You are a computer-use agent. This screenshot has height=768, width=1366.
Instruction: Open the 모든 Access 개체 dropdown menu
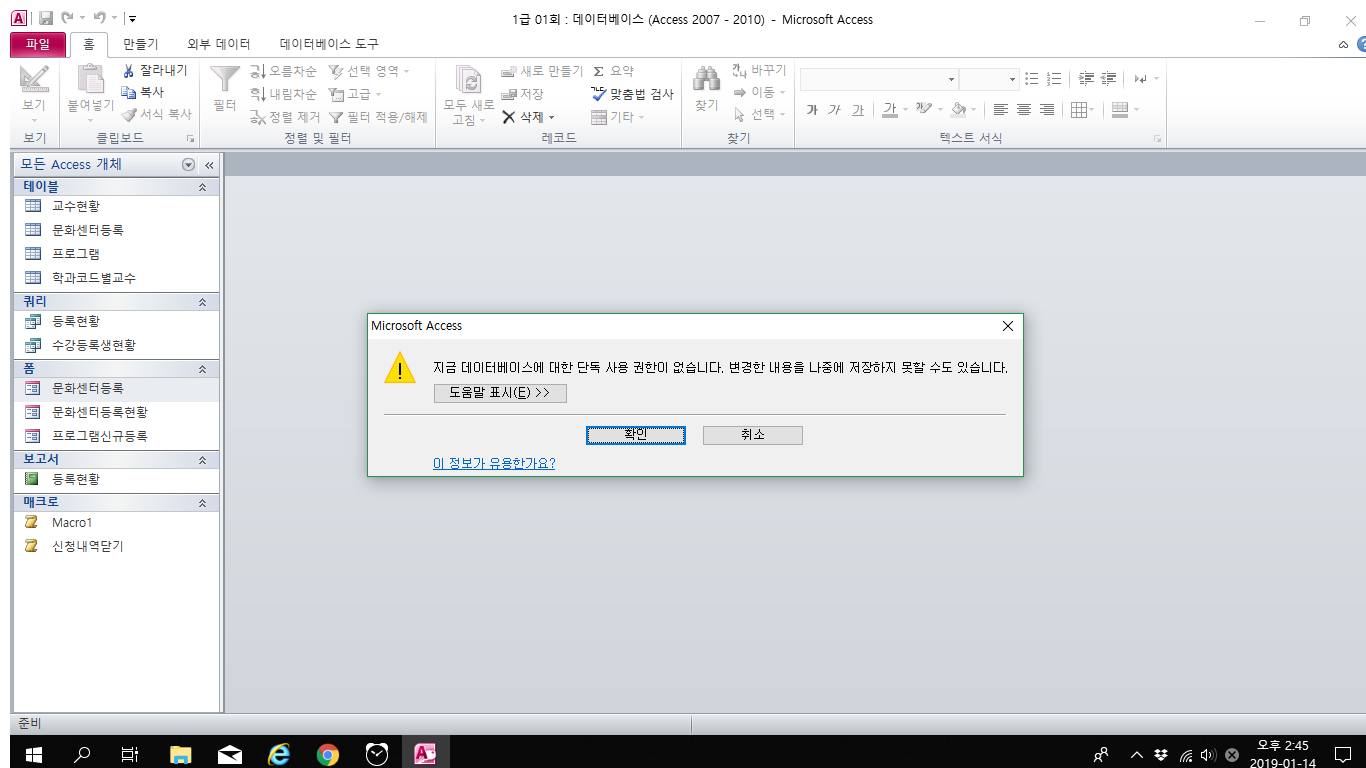click(x=189, y=165)
